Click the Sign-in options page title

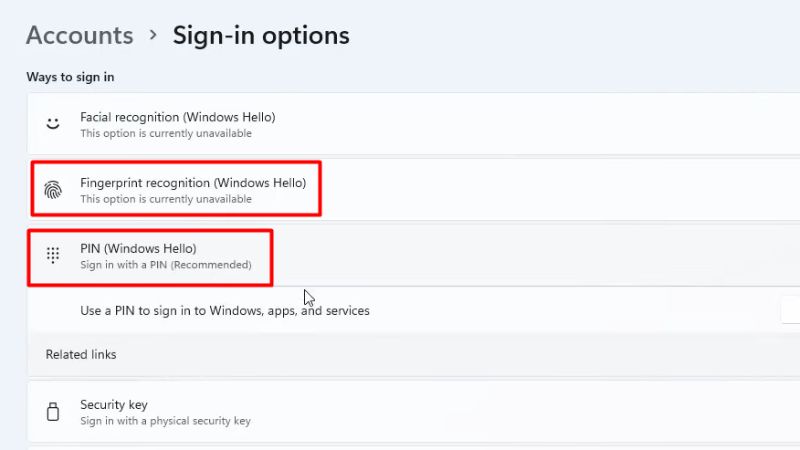point(261,36)
